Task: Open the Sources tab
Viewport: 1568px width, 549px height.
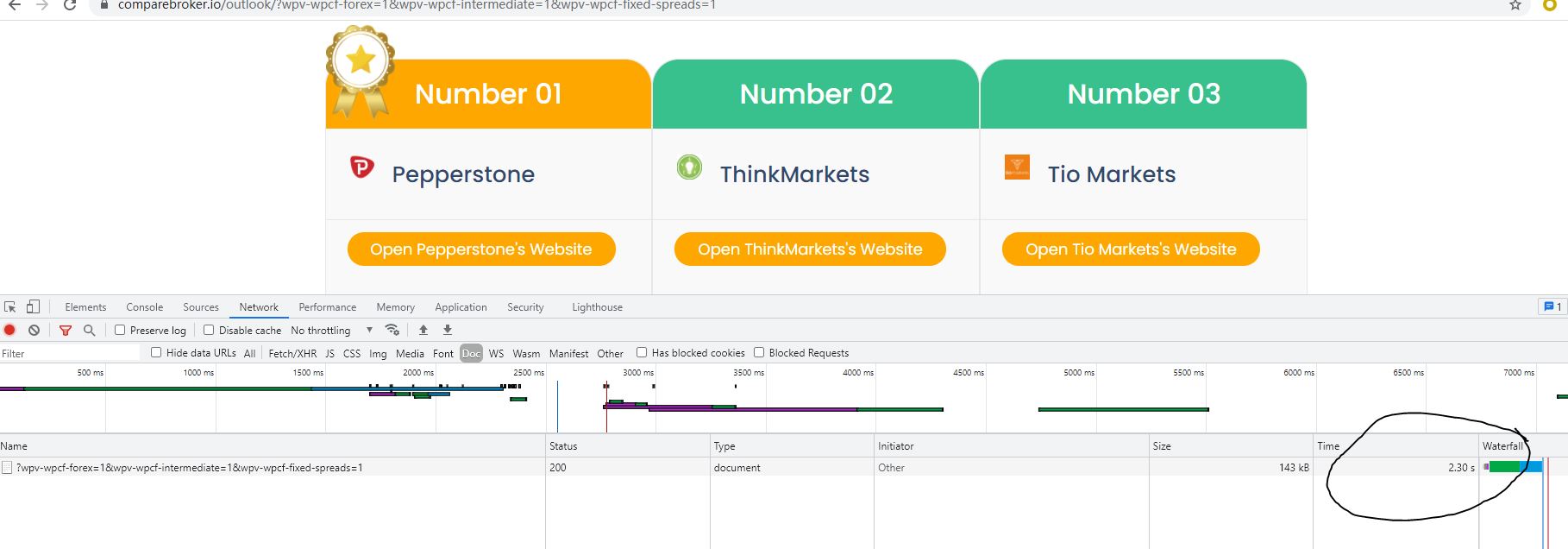Action: 201,307
